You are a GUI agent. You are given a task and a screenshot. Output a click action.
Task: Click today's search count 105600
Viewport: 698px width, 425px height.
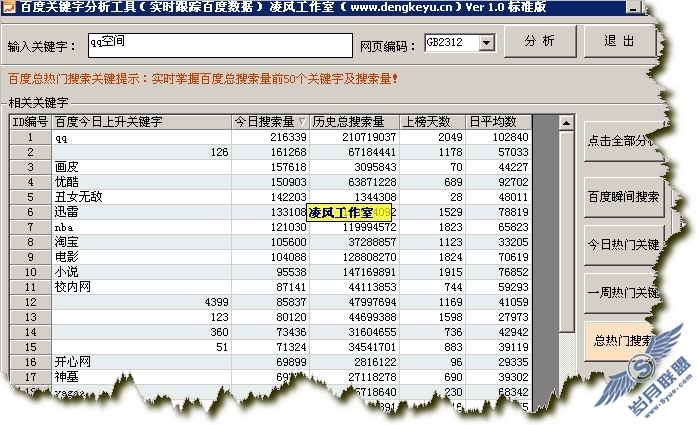coord(271,243)
